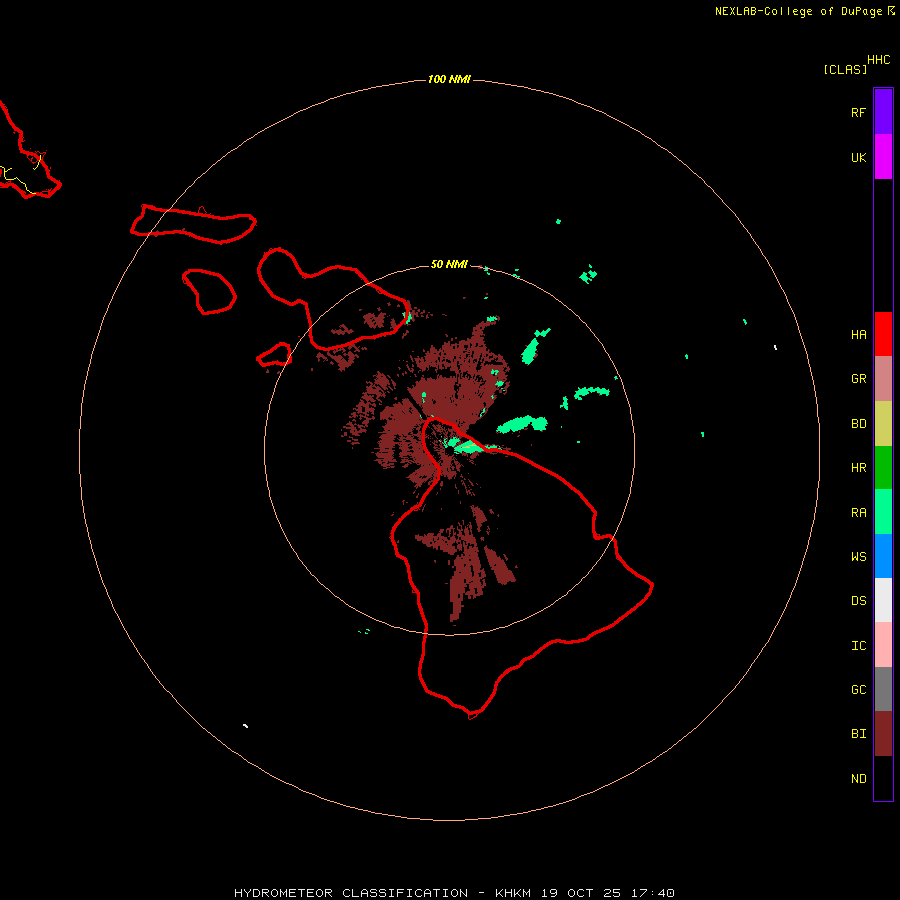Image resolution: width=900 pixels, height=900 pixels.
Task: Click the UK legend label
Action: (x=858, y=158)
